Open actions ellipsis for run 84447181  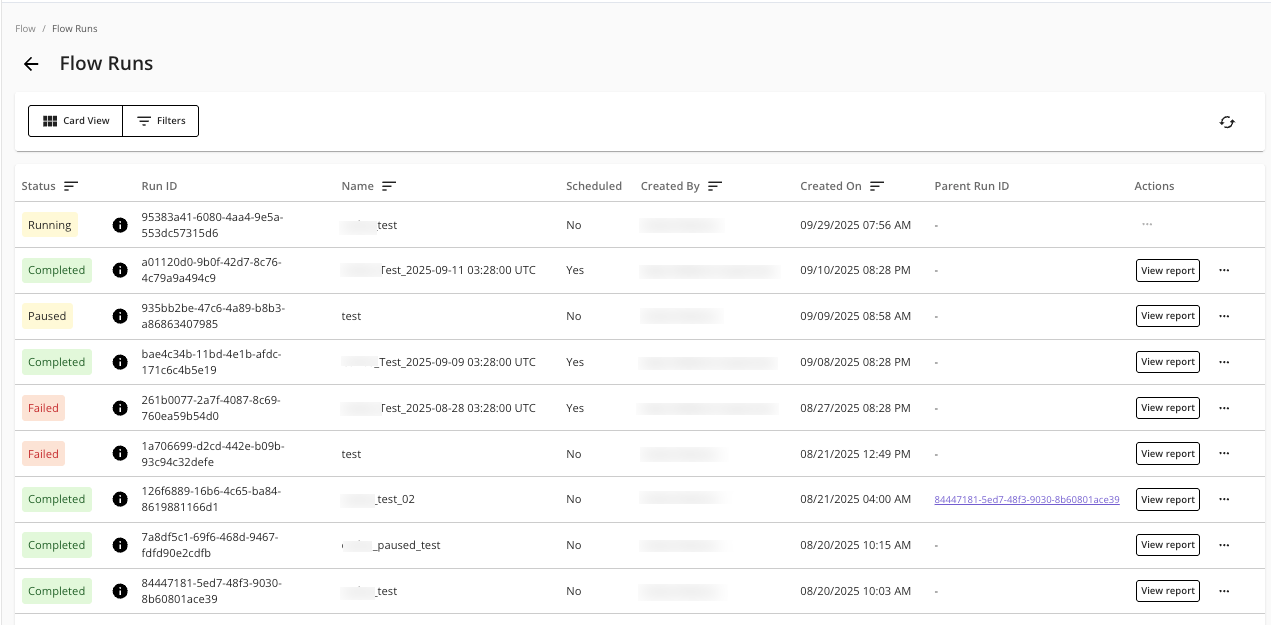coord(1224,591)
